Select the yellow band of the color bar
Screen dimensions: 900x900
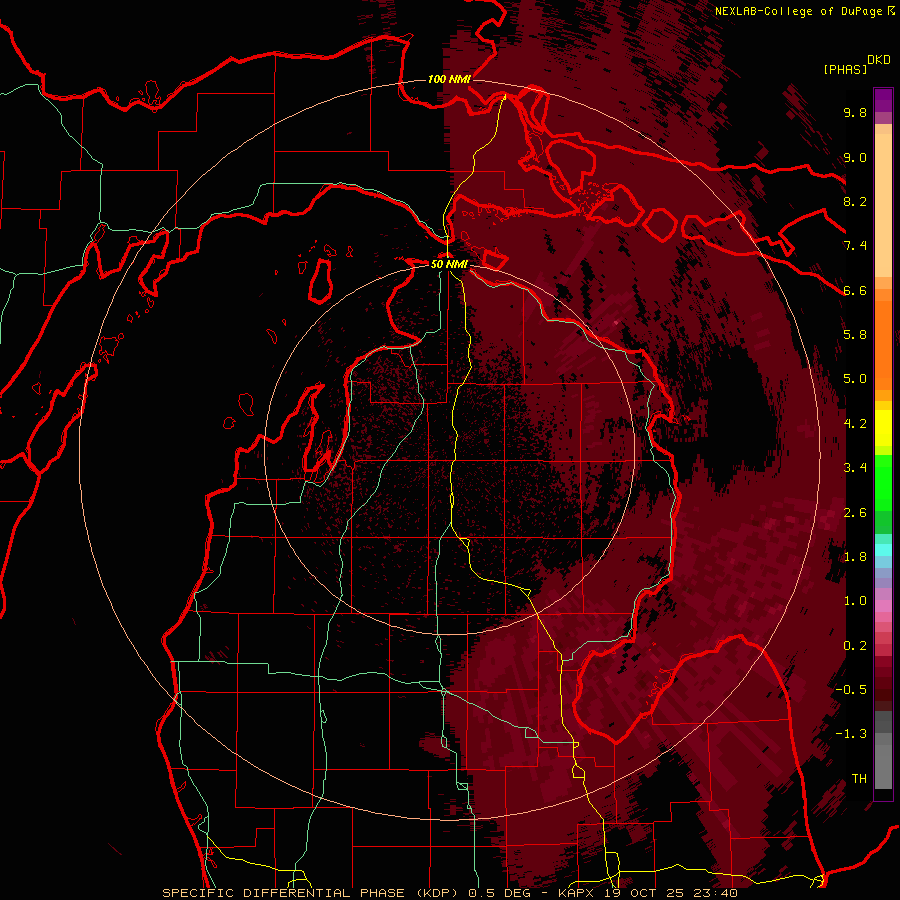(x=883, y=428)
